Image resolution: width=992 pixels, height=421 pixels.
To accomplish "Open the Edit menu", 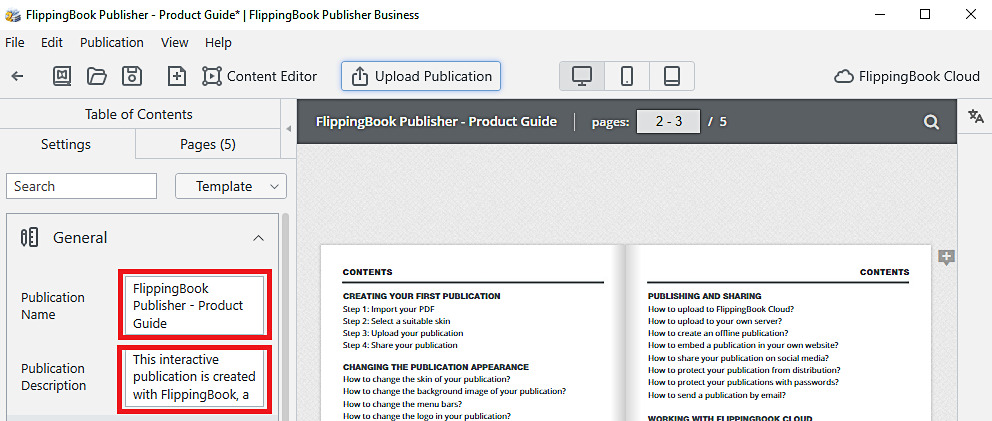I will pos(52,42).
